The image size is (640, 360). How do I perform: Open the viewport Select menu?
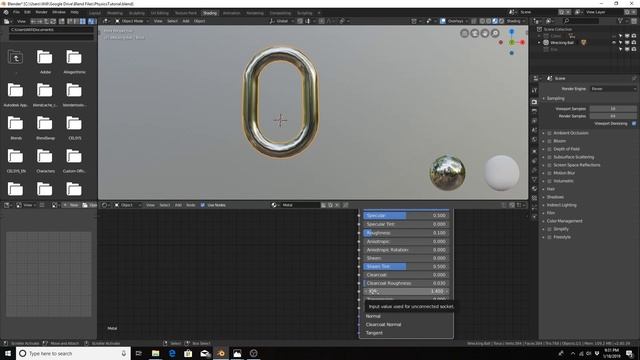tap(173, 21)
